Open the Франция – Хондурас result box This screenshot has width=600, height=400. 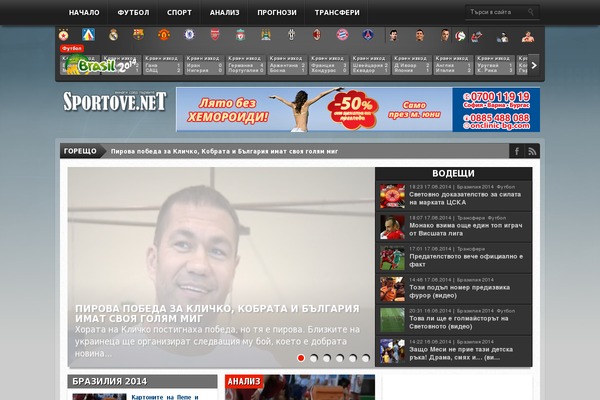(x=329, y=65)
